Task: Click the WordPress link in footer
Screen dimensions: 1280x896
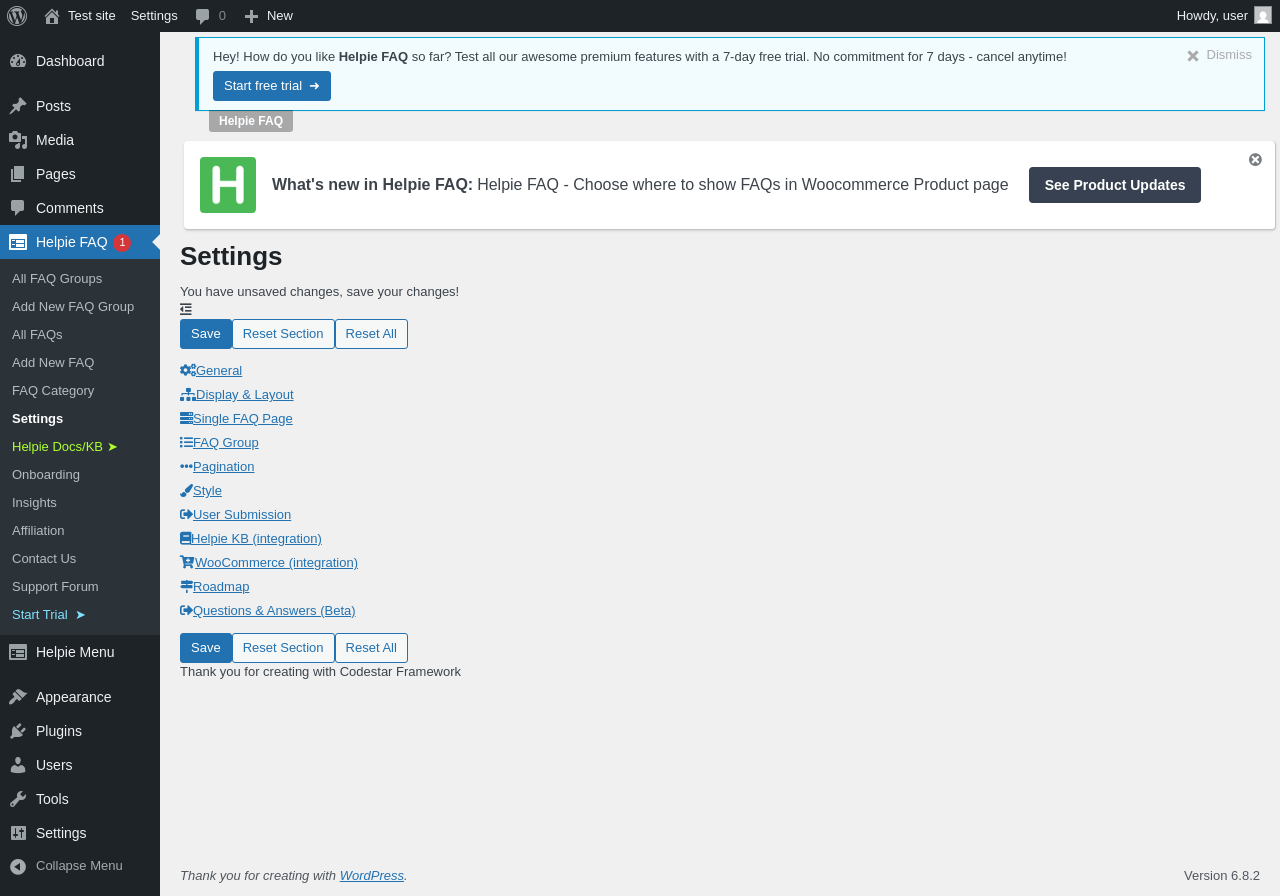Action: (372, 876)
